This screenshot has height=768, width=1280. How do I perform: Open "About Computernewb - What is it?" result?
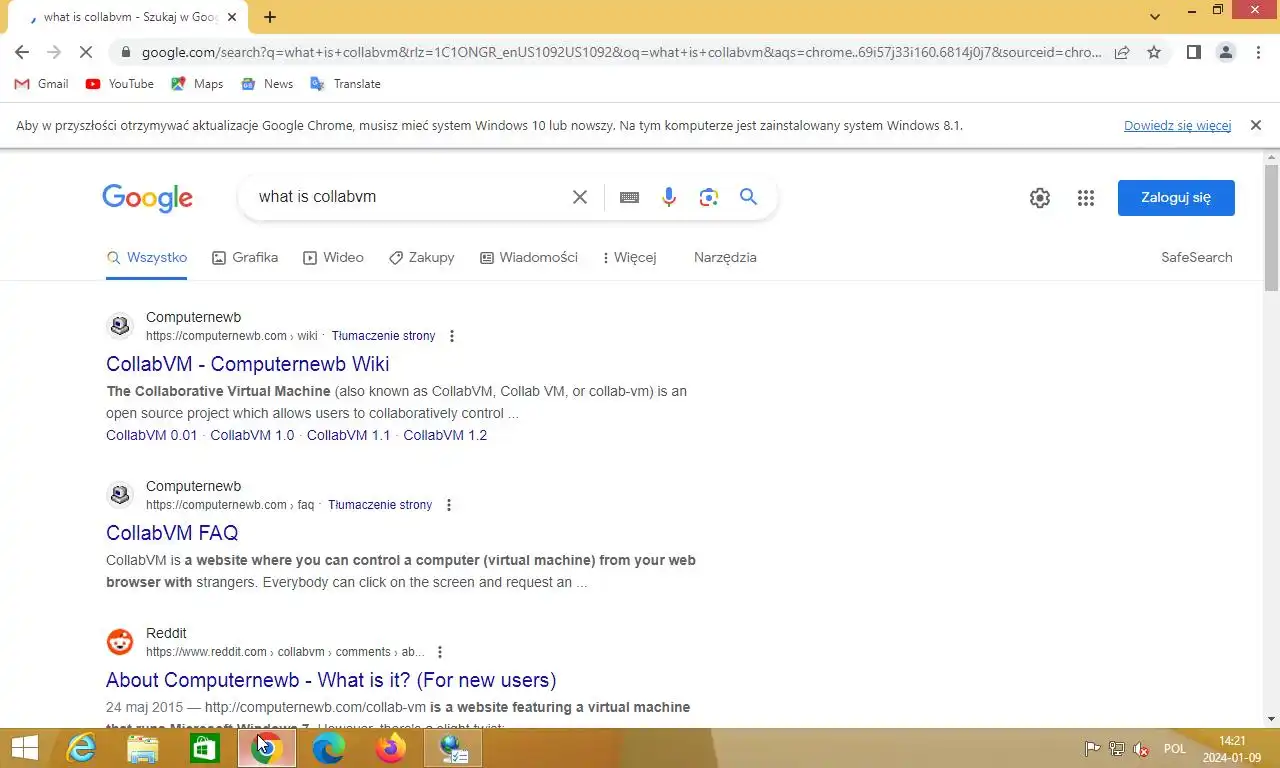[331, 680]
